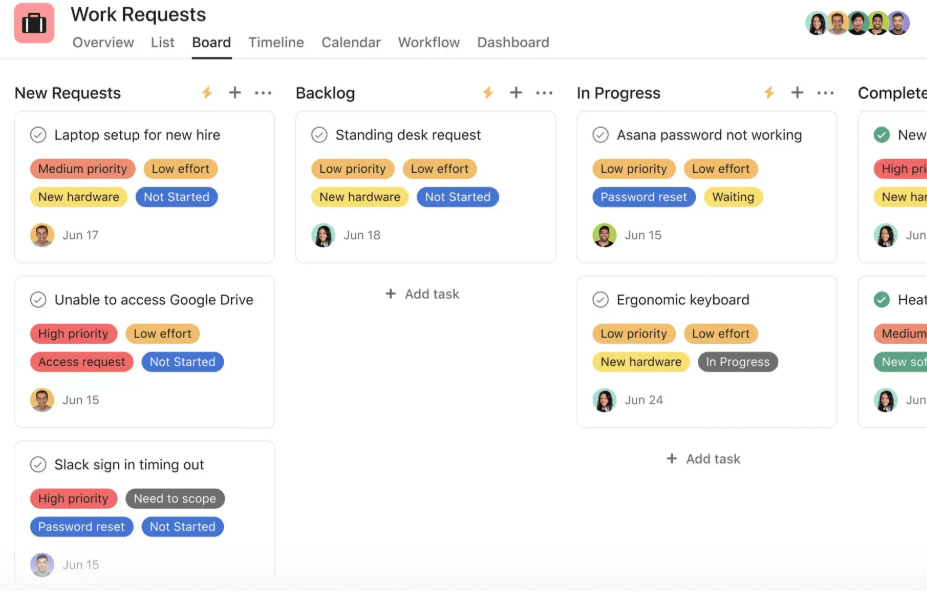Uncheck first completed task in Complete column

pos(881,135)
